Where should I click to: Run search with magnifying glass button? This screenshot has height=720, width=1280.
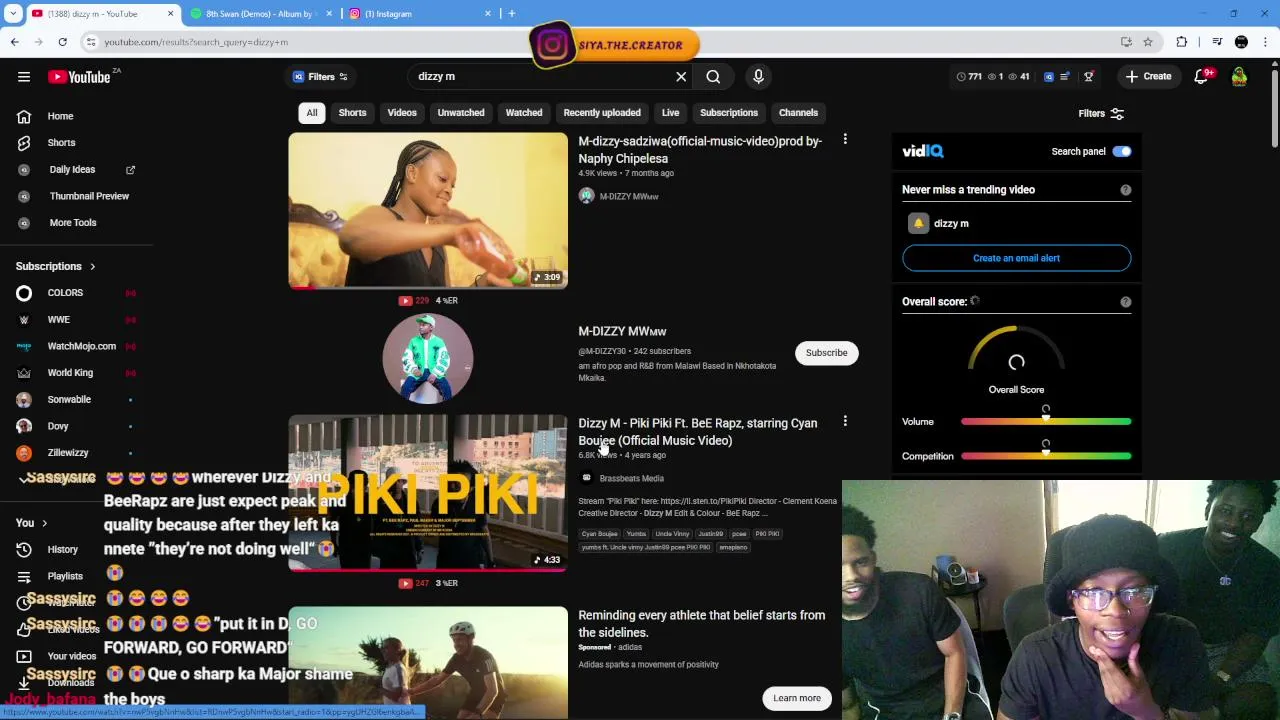tap(713, 77)
